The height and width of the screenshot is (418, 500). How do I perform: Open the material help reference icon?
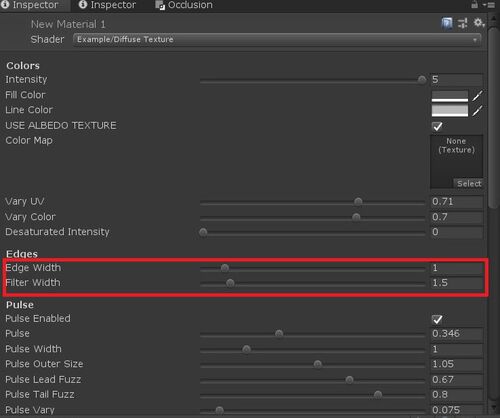tap(447, 23)
